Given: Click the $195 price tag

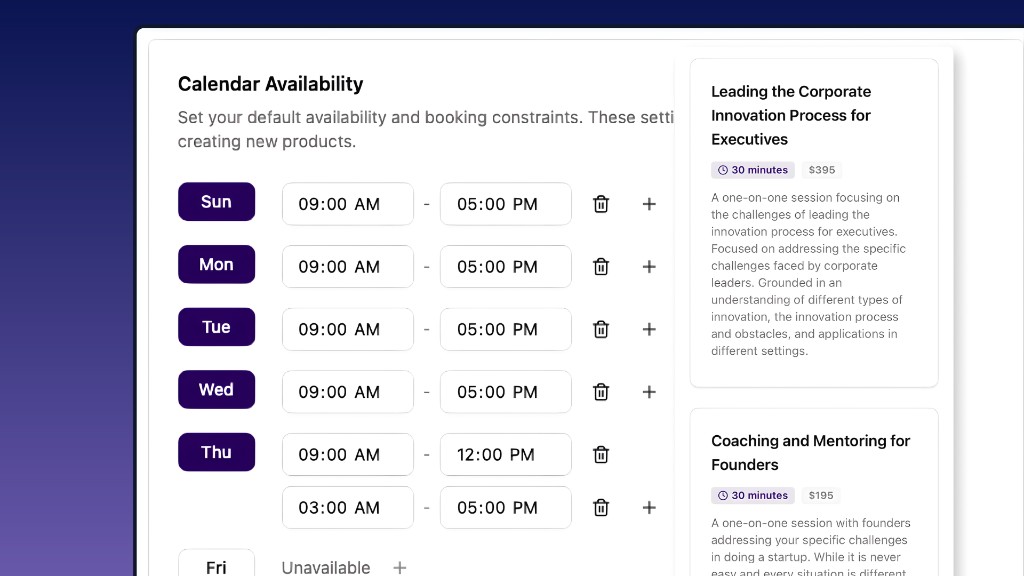Looking at the screenshot, I should [821, 495].
